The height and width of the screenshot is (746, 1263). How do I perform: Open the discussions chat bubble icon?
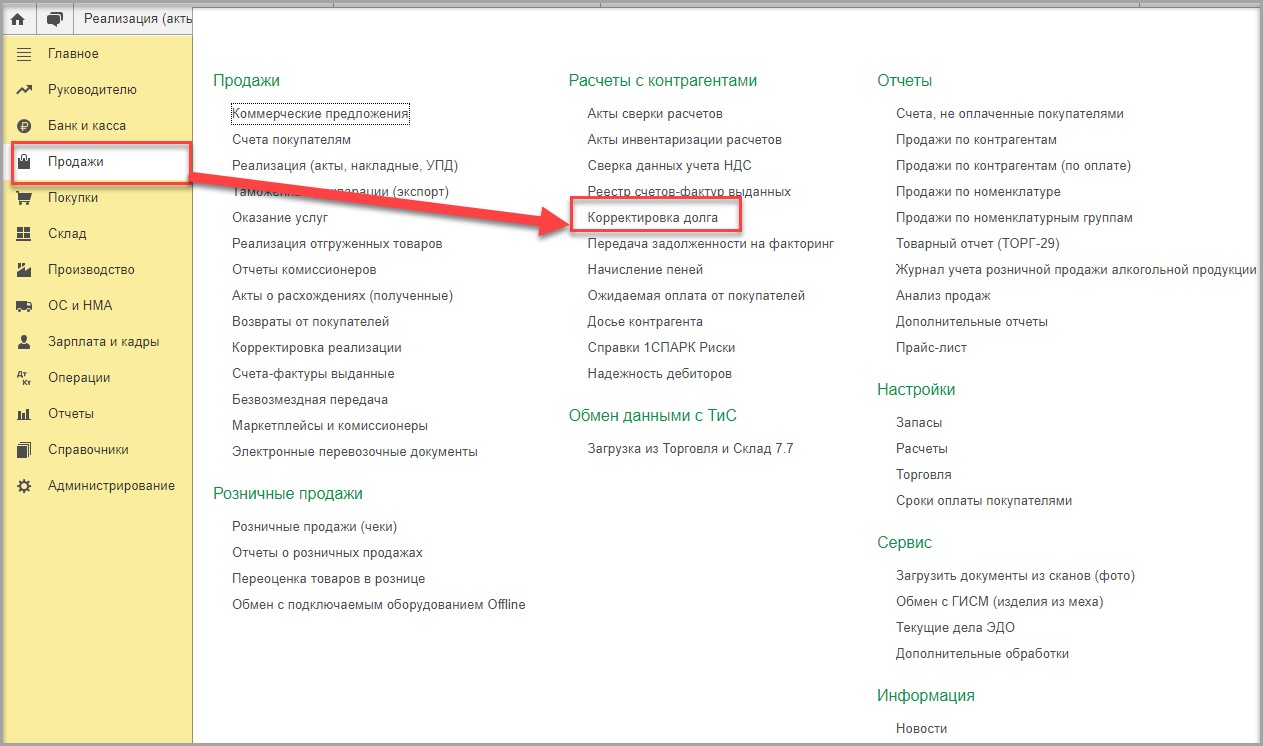pos(54,19)
